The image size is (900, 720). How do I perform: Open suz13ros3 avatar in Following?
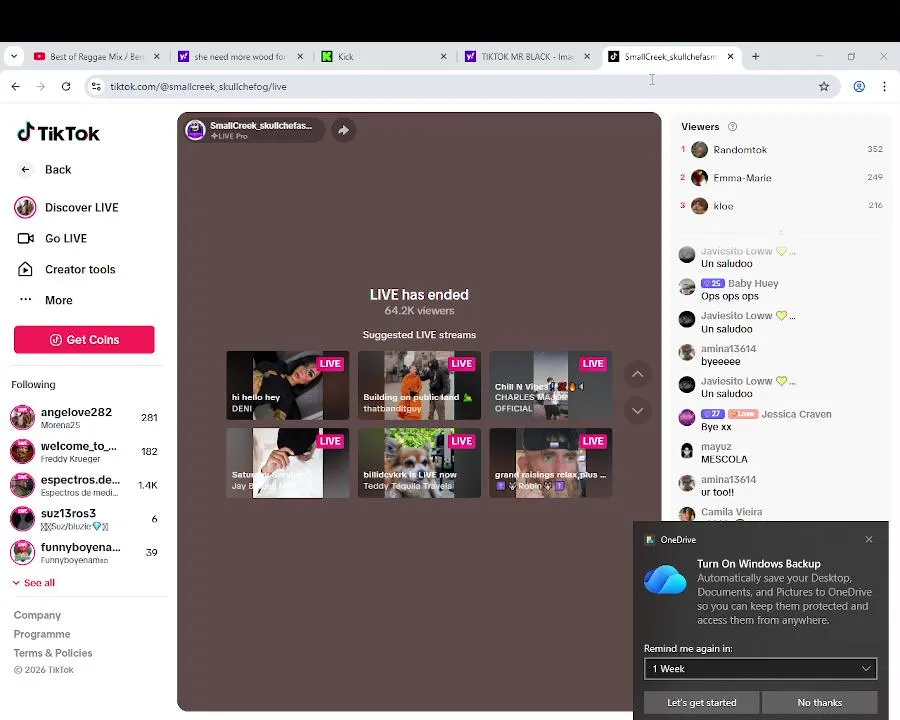(22, 518)
